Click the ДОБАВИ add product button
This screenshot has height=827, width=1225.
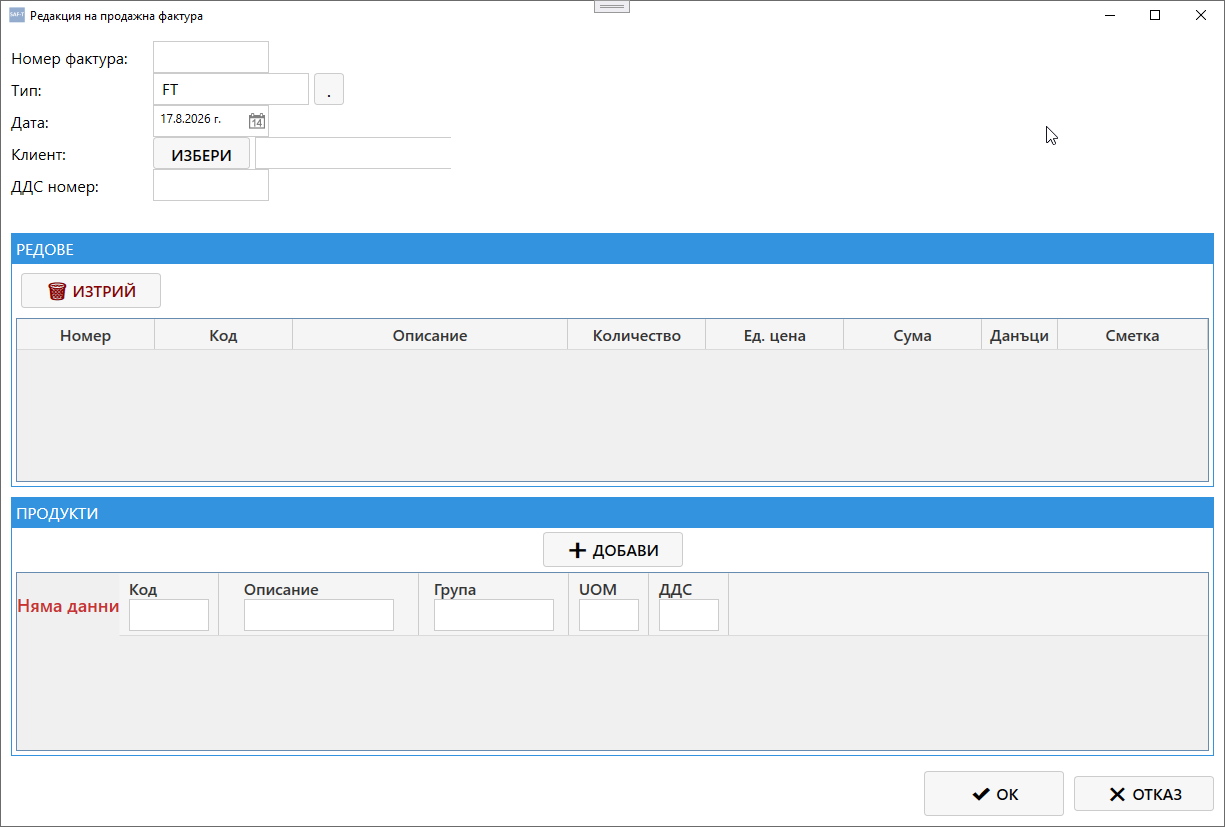pyautogui.click(x=613, y=550)
